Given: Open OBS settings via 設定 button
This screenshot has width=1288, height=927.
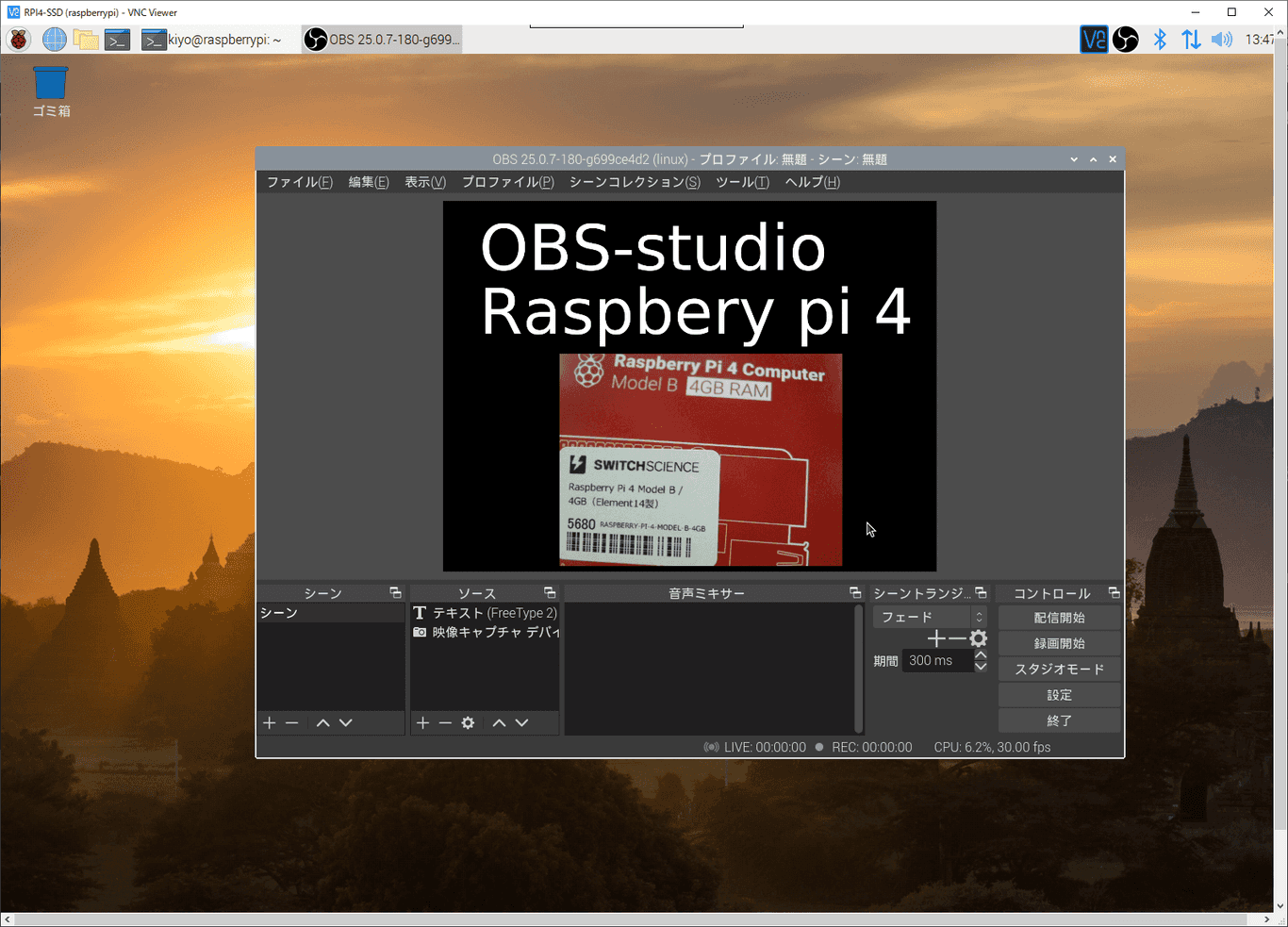Looking at the screenshot, I should 1059,694.
